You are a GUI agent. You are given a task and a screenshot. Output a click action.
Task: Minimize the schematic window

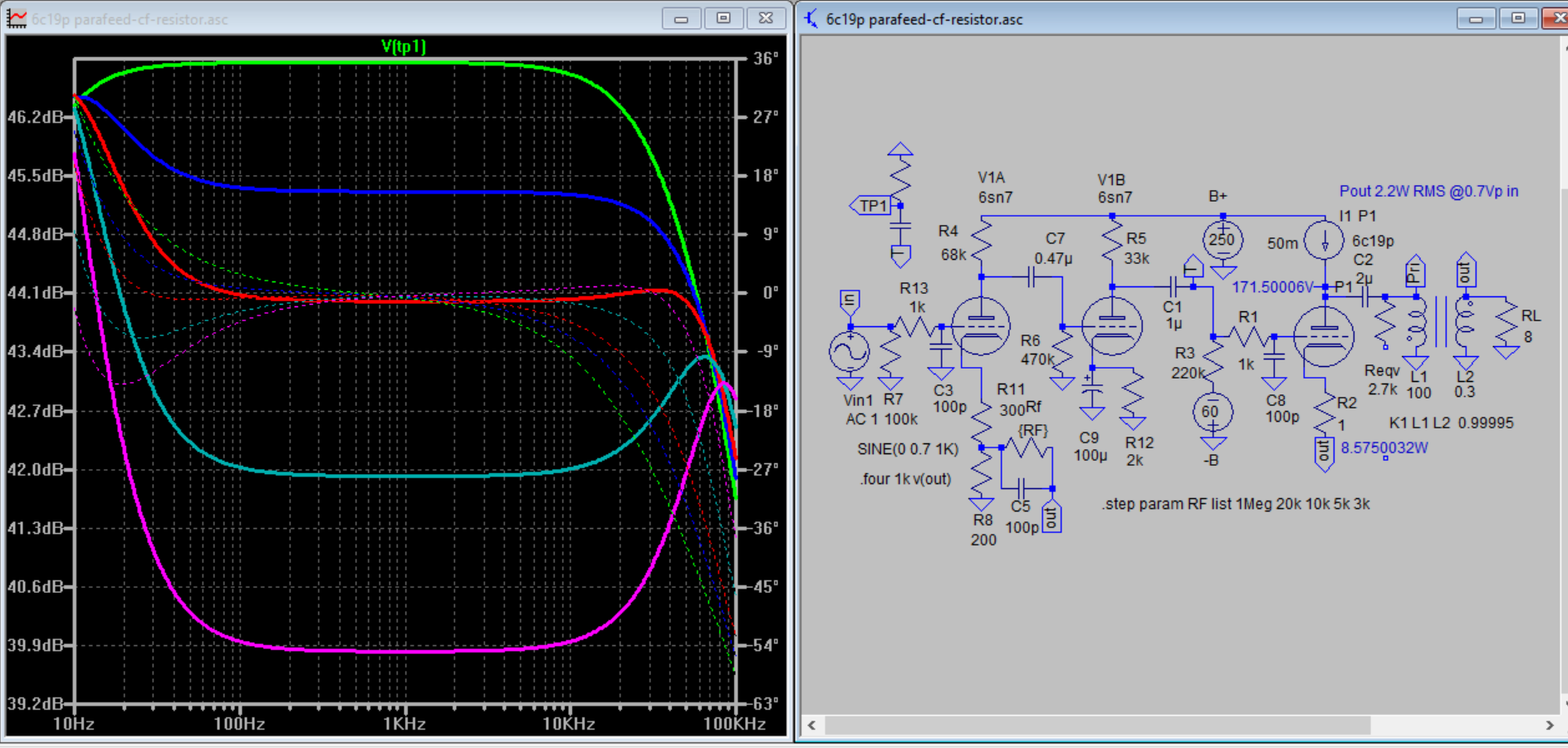1476,18
